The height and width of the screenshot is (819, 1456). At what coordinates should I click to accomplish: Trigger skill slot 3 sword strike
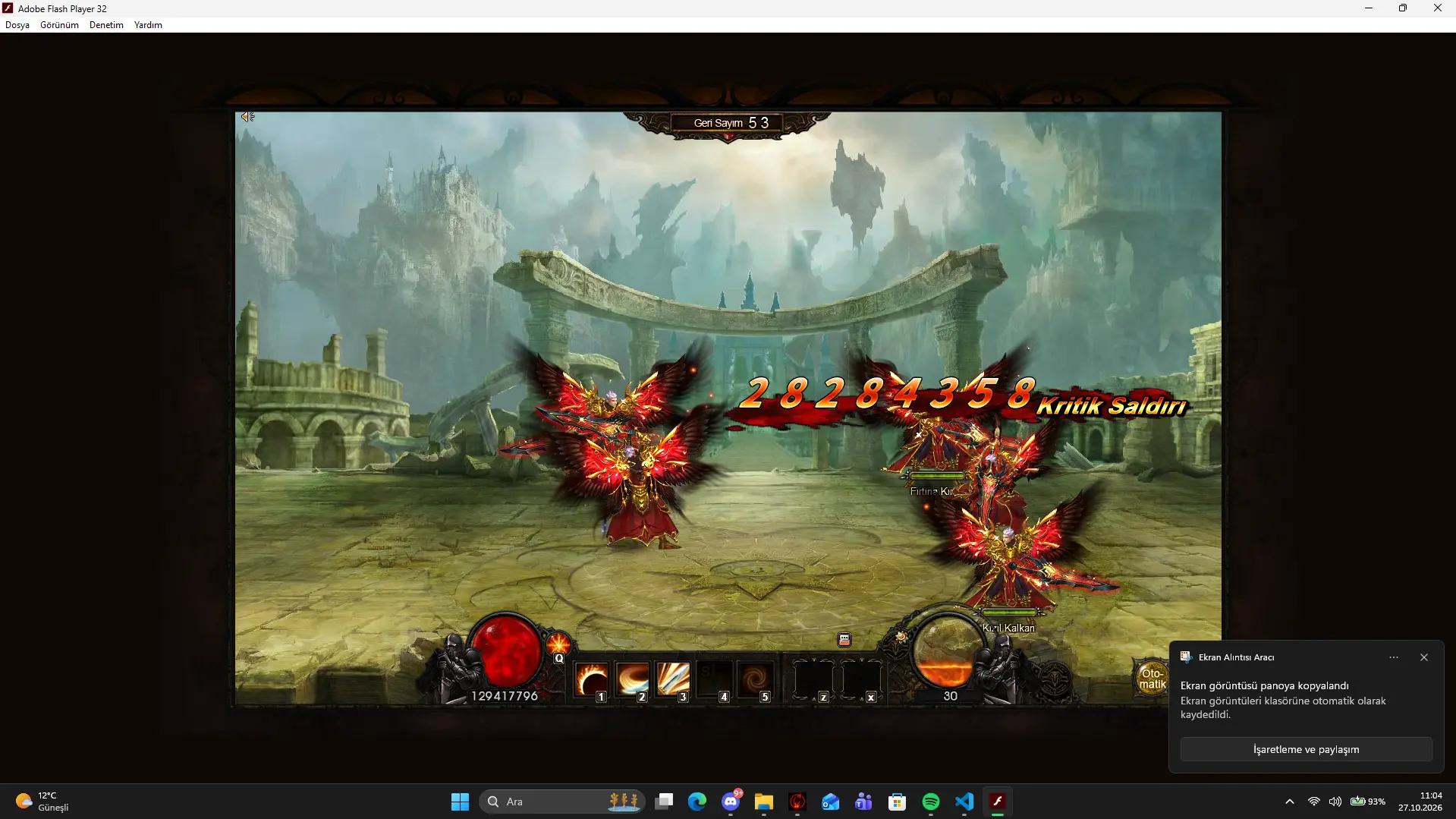coord(673,679)
